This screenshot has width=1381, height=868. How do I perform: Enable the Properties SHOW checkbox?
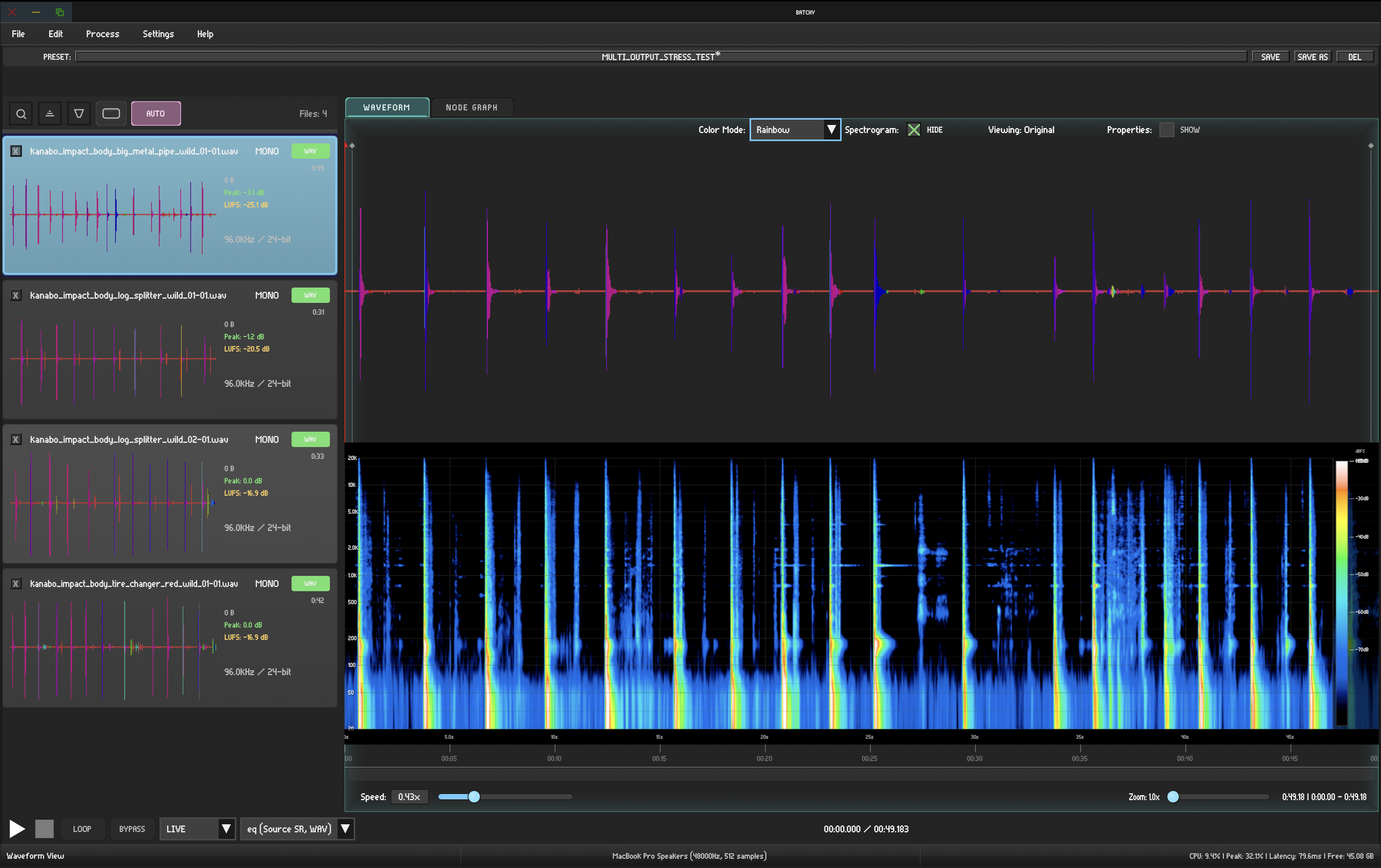point(1166,130)
